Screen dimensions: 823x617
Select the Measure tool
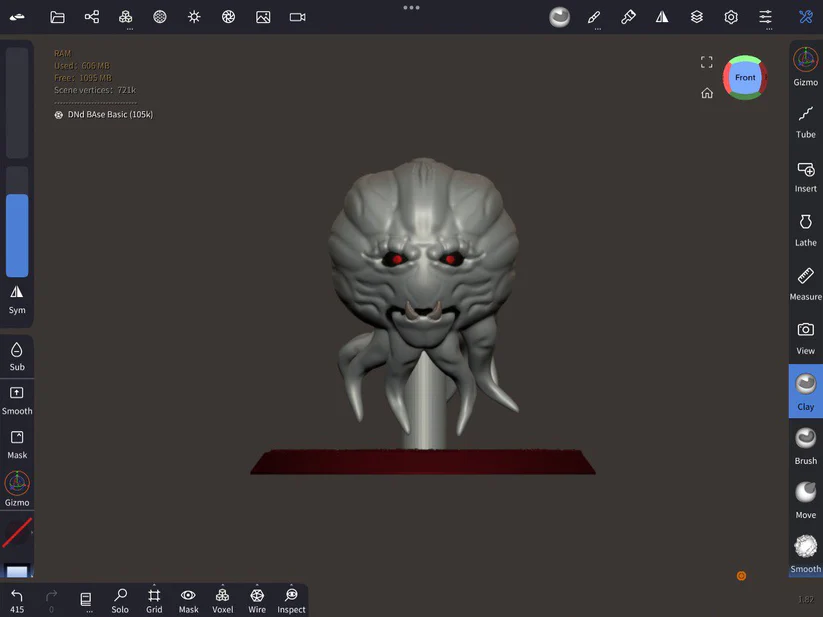click(806, 285)
